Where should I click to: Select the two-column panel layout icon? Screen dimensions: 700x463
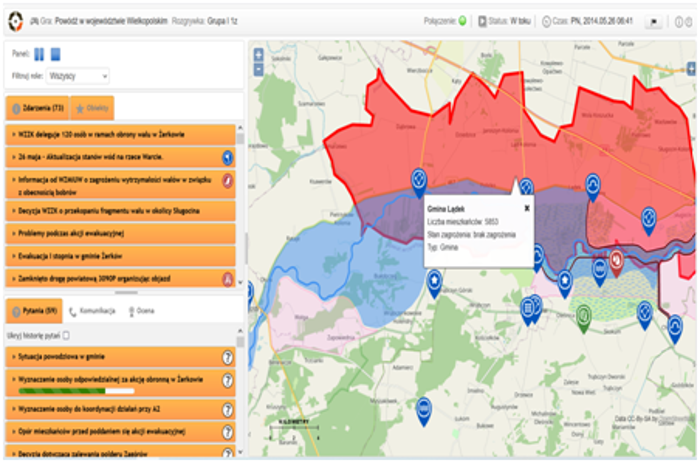pos(39,54)
